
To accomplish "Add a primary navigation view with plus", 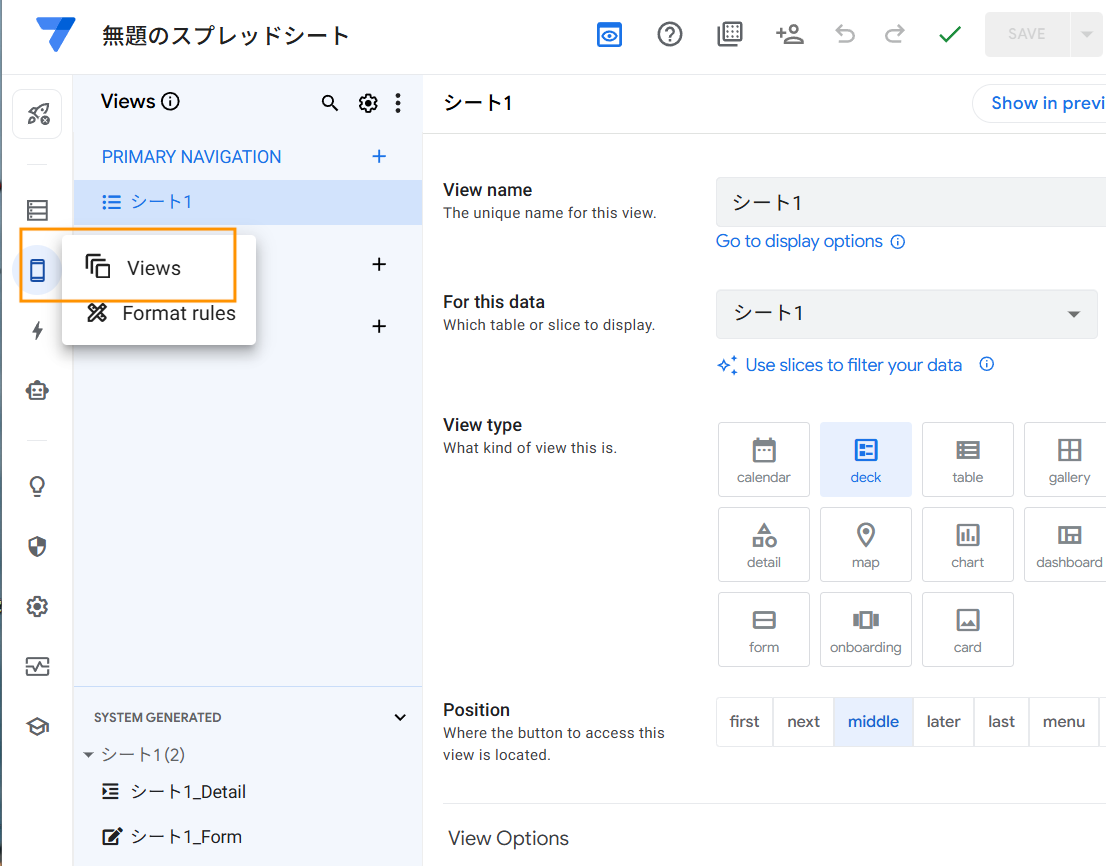I will [x=379, y=157].
